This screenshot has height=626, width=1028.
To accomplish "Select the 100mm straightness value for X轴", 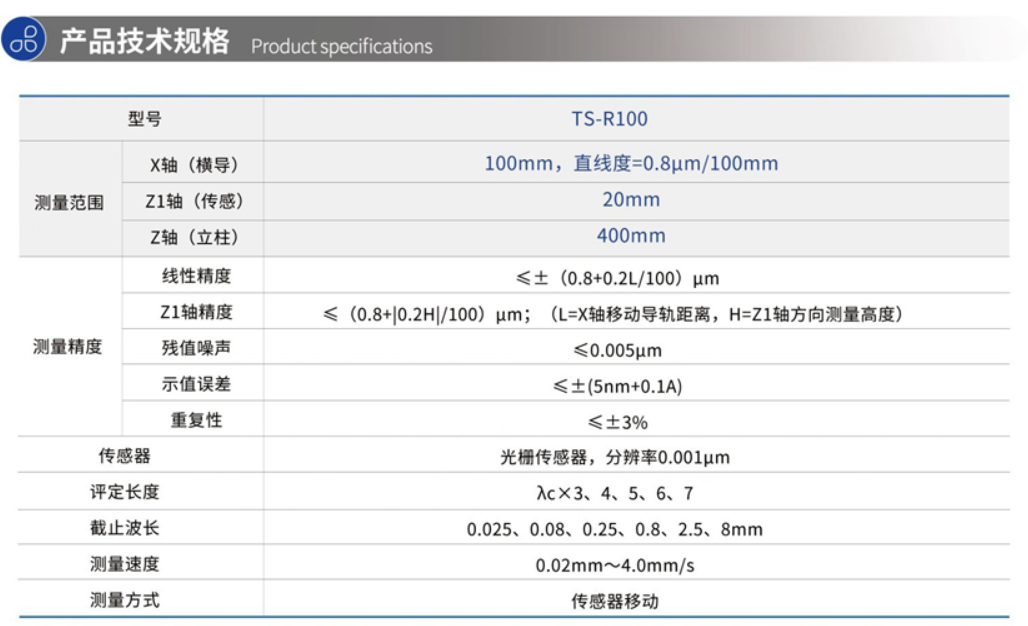I will (x=630, y=164).
